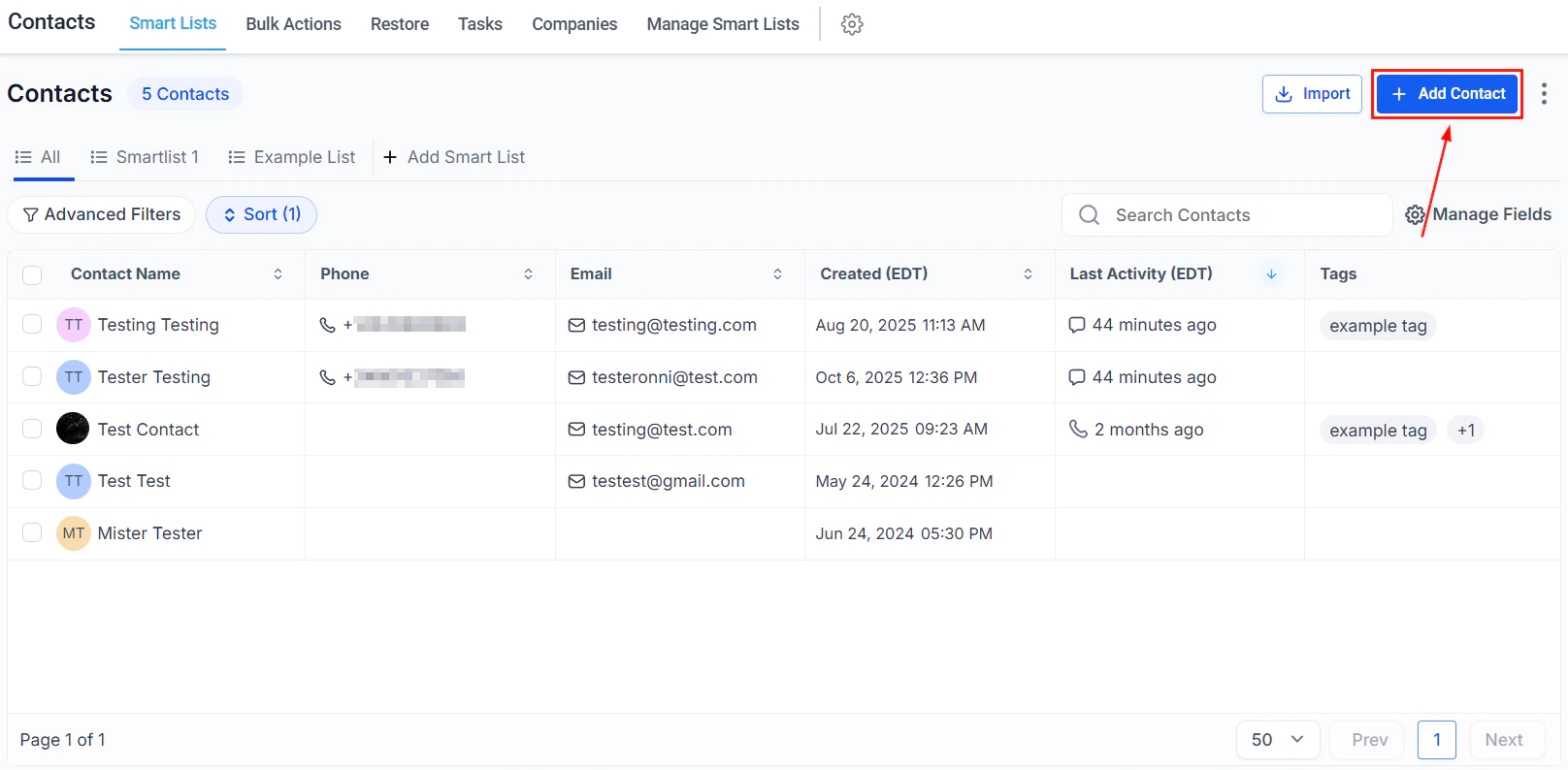Select the Test Test row checkbox
1568x770 pixels.
click(32, 480)
